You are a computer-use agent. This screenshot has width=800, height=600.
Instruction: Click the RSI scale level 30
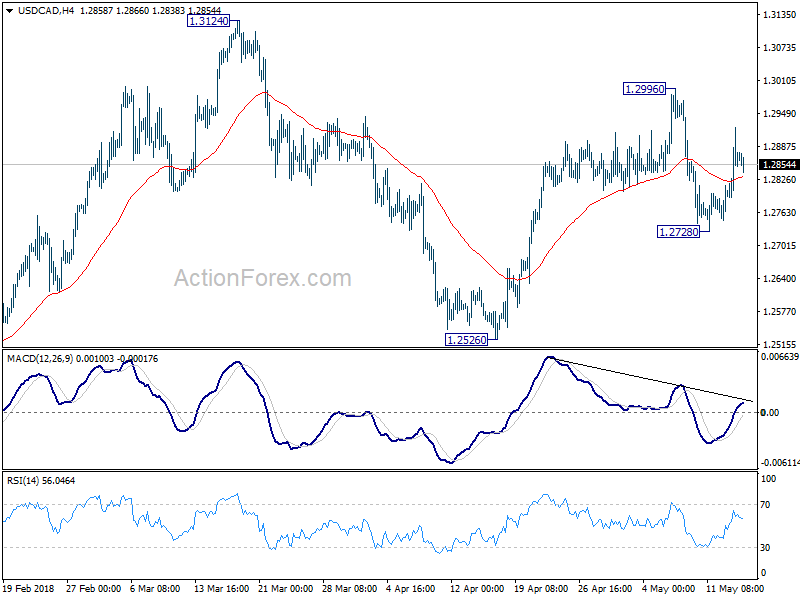[x=765, y=547]
